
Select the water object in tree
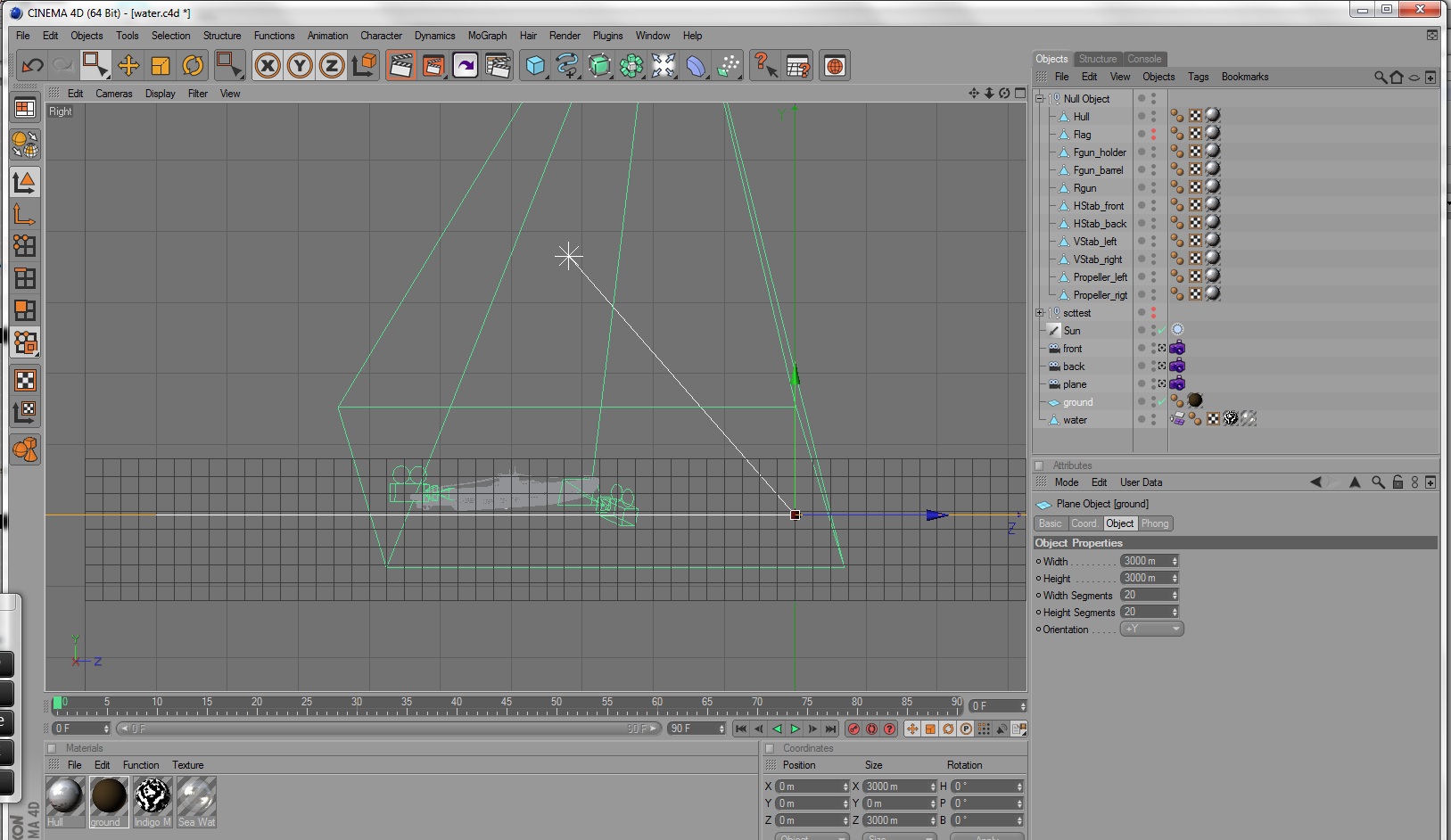(1075, 420)
